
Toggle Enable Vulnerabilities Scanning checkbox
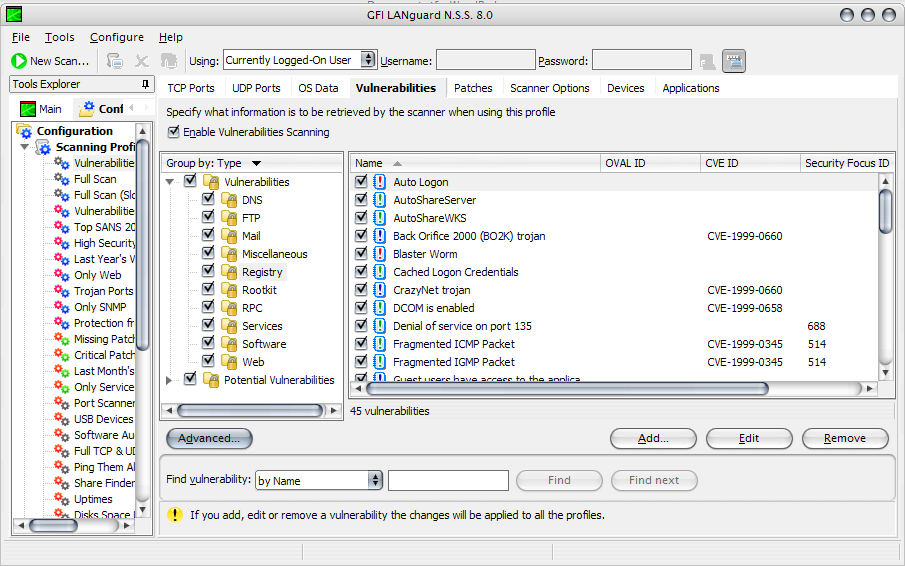pyautogui.click(x=173, y=132)
